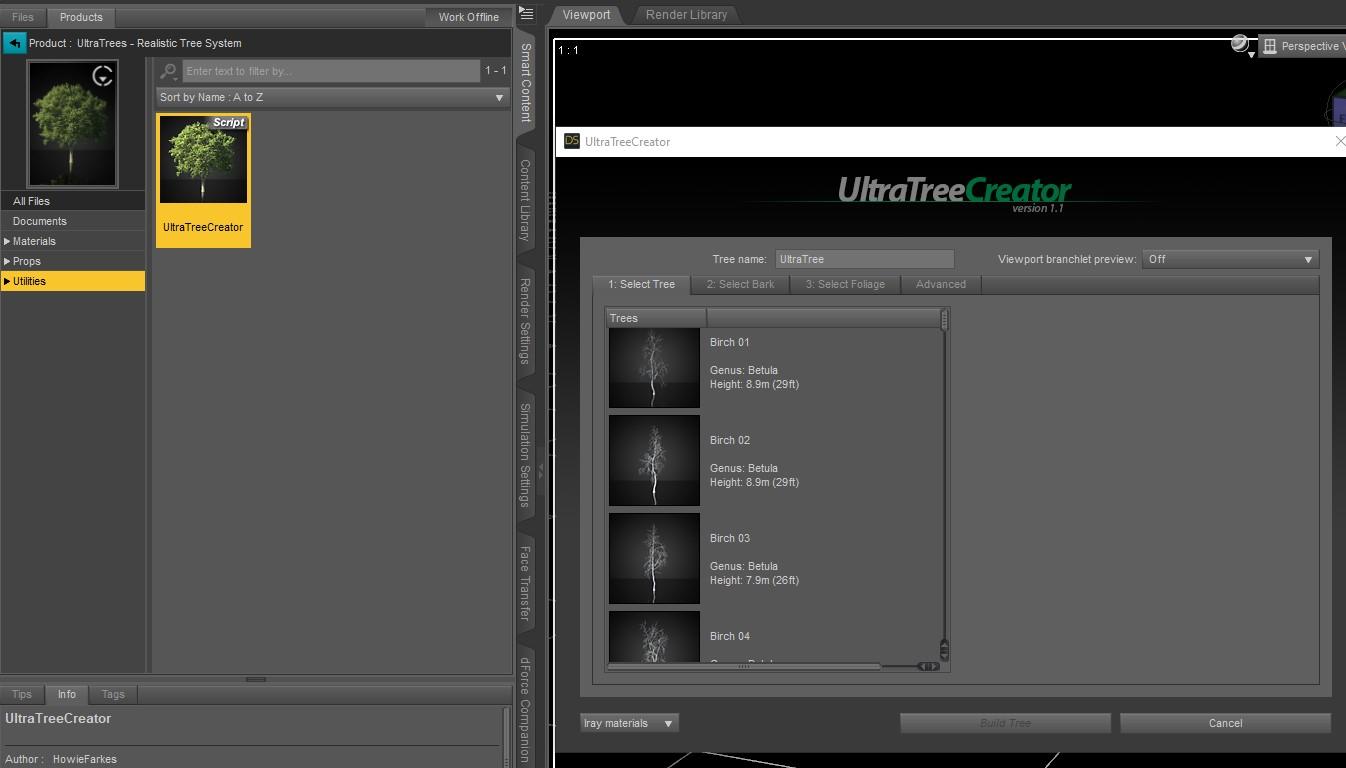
Task: Click the Info panel vertical scrollbar
Action: (506, 737)
